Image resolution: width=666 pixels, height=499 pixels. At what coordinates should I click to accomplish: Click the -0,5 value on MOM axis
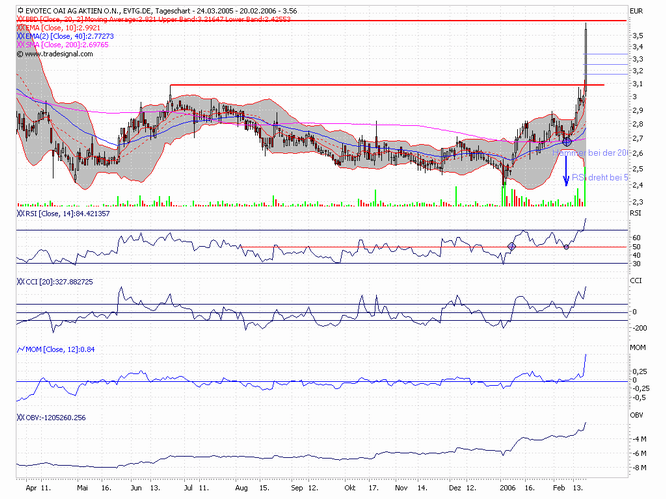tap(639, 398)
